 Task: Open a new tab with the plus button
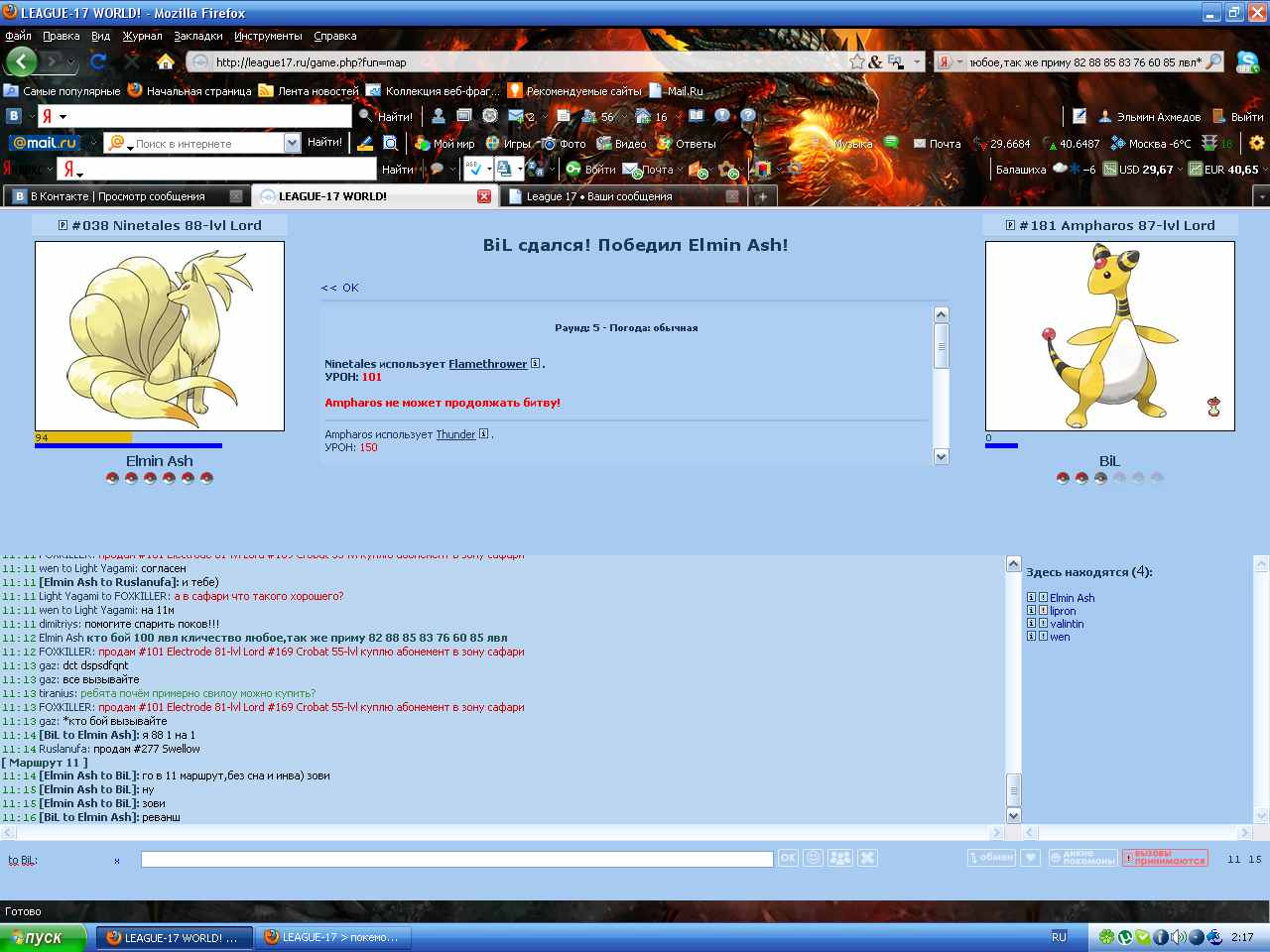[762, 196]
